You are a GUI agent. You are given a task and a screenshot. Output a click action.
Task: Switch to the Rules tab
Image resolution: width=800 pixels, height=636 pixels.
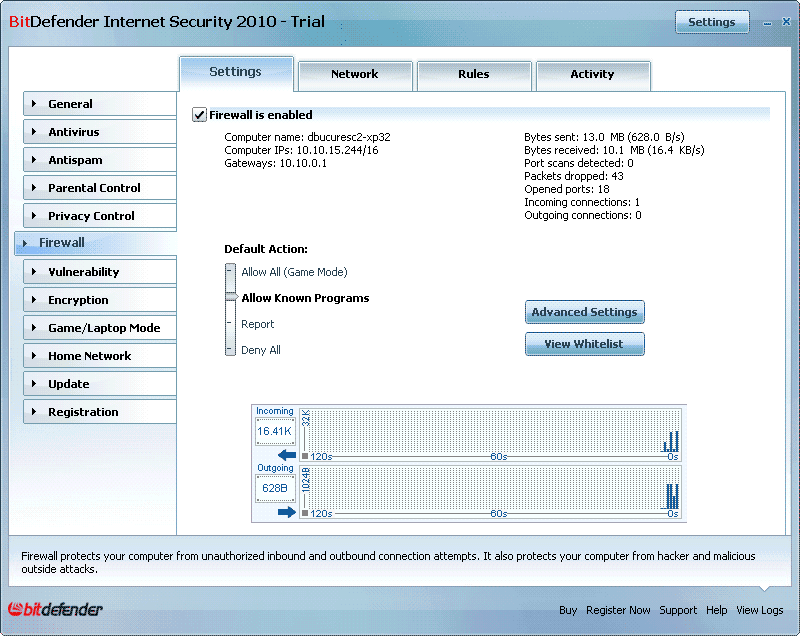(x=474, y=75)
